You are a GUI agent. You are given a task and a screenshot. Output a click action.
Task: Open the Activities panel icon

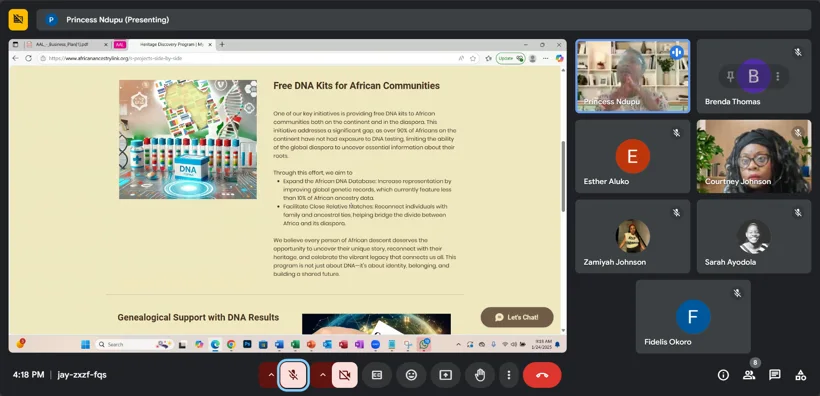pos(800,375)
